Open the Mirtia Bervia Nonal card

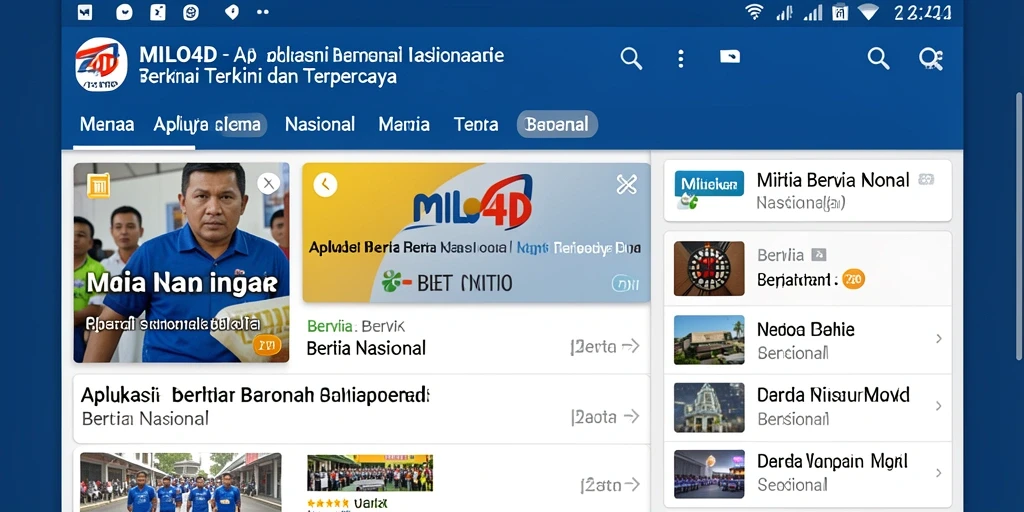click(x=808, y=191)
